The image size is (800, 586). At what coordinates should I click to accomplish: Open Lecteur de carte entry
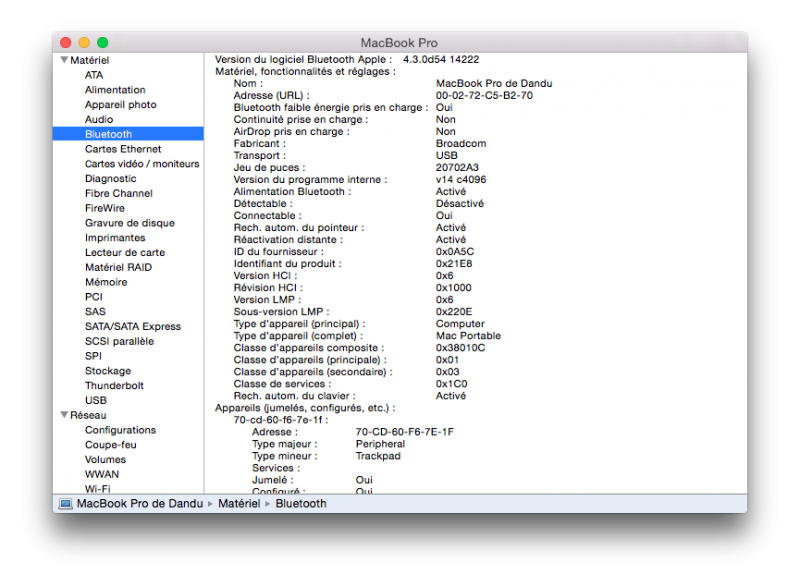click(125, 252)
